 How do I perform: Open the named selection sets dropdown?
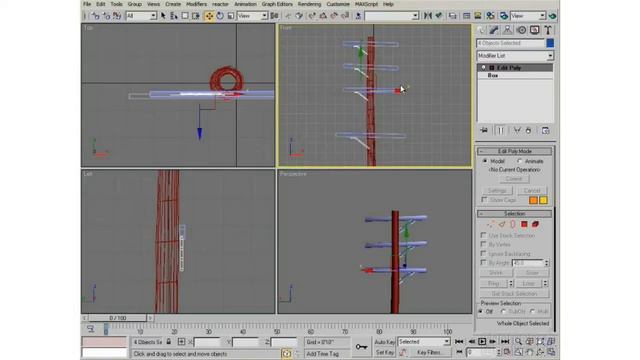click(x=392, y=16)
